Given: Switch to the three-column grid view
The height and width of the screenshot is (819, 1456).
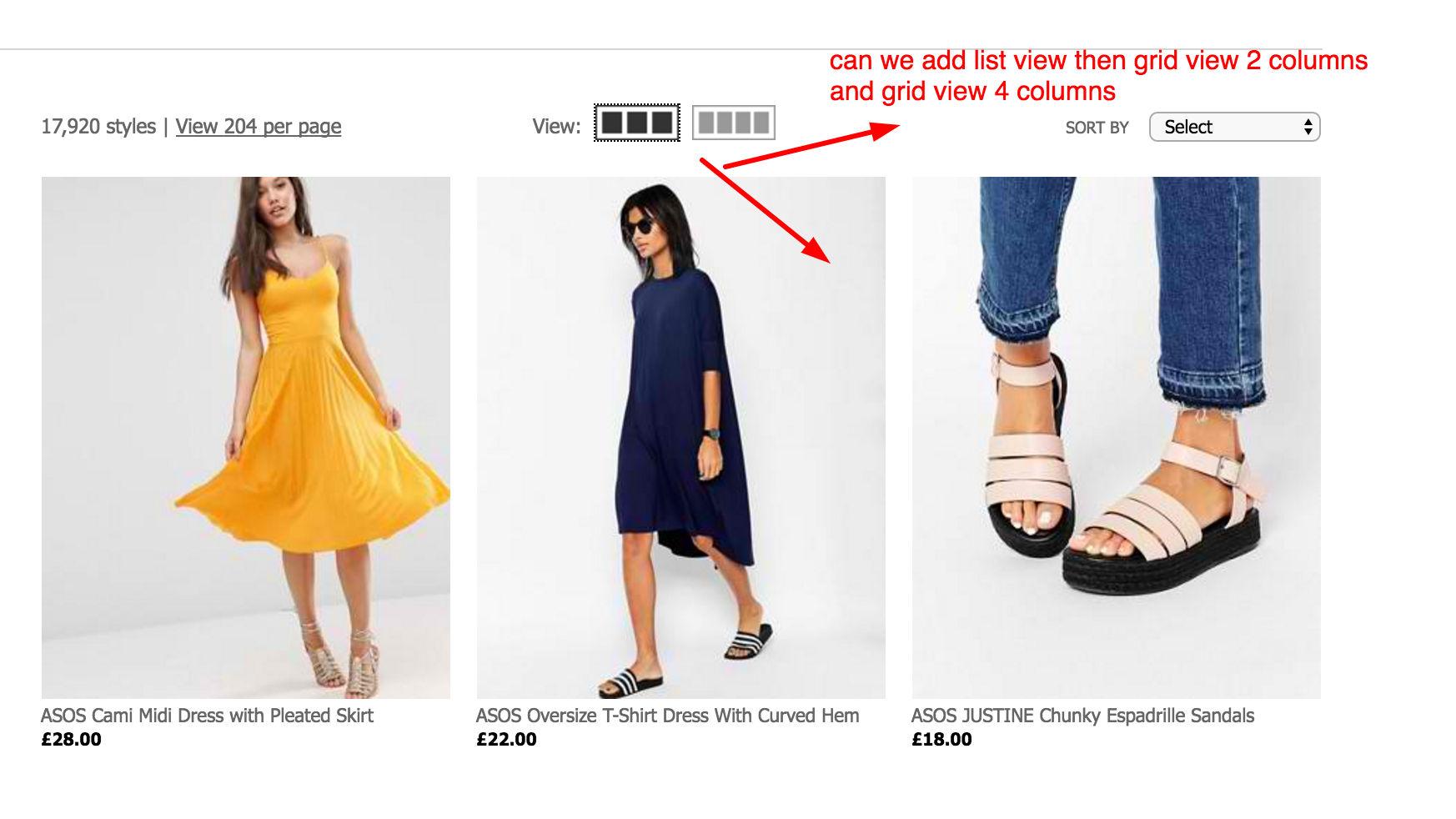Looking at the screenshot, I should coord(637,123).
